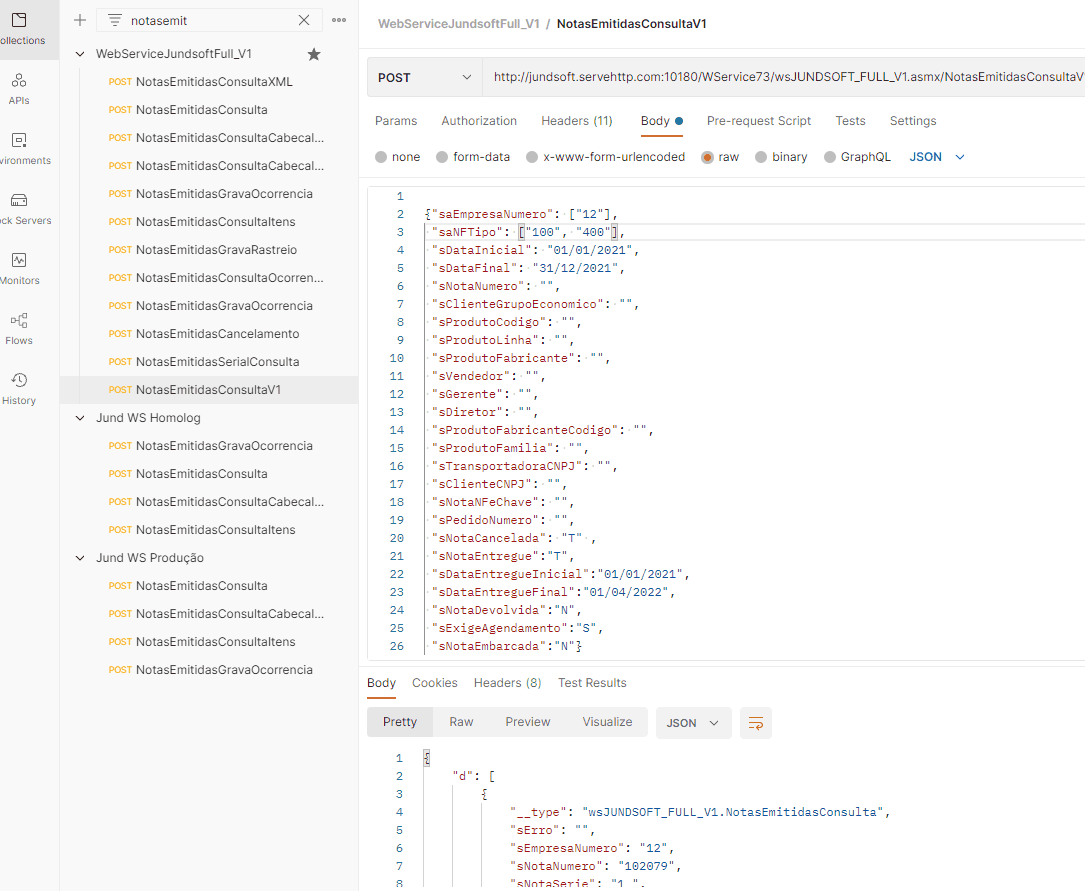Image resolution: width=1085 pixels, height=891 pixels.
Task: Toggle word wrap icon in response
Action: tap(756, 722)
